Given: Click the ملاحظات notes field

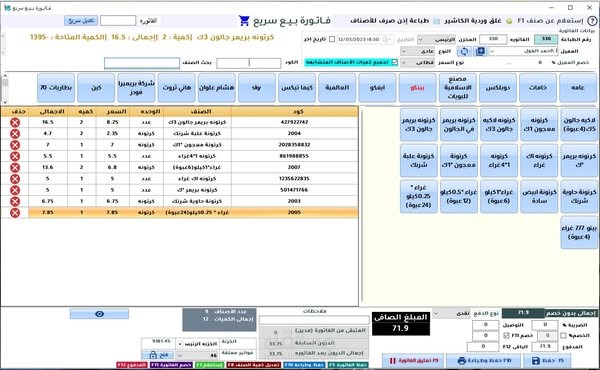Looking at the screenshot, I should [x=314, y=320].
